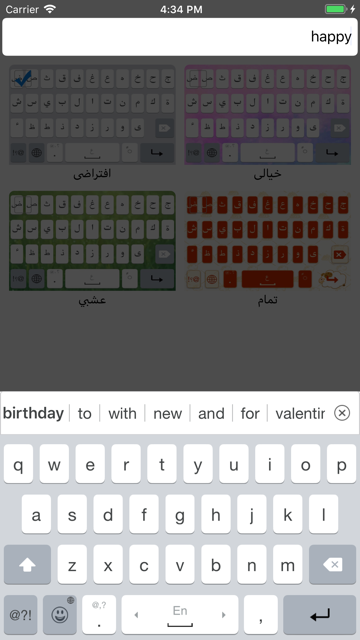Toggle the shift arrow key
360x640 pixels.
[27, 564]
